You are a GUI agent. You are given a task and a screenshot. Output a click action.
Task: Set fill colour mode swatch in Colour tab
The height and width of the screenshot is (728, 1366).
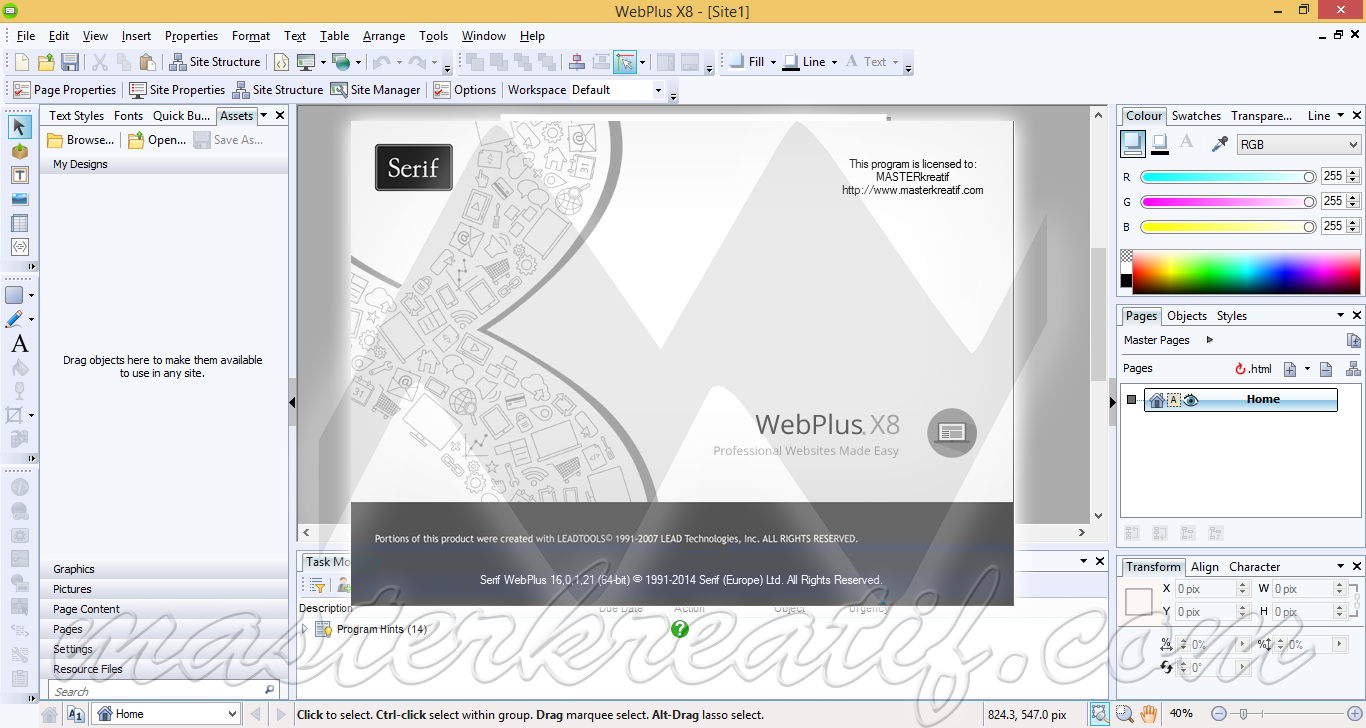pos(1133,144)
